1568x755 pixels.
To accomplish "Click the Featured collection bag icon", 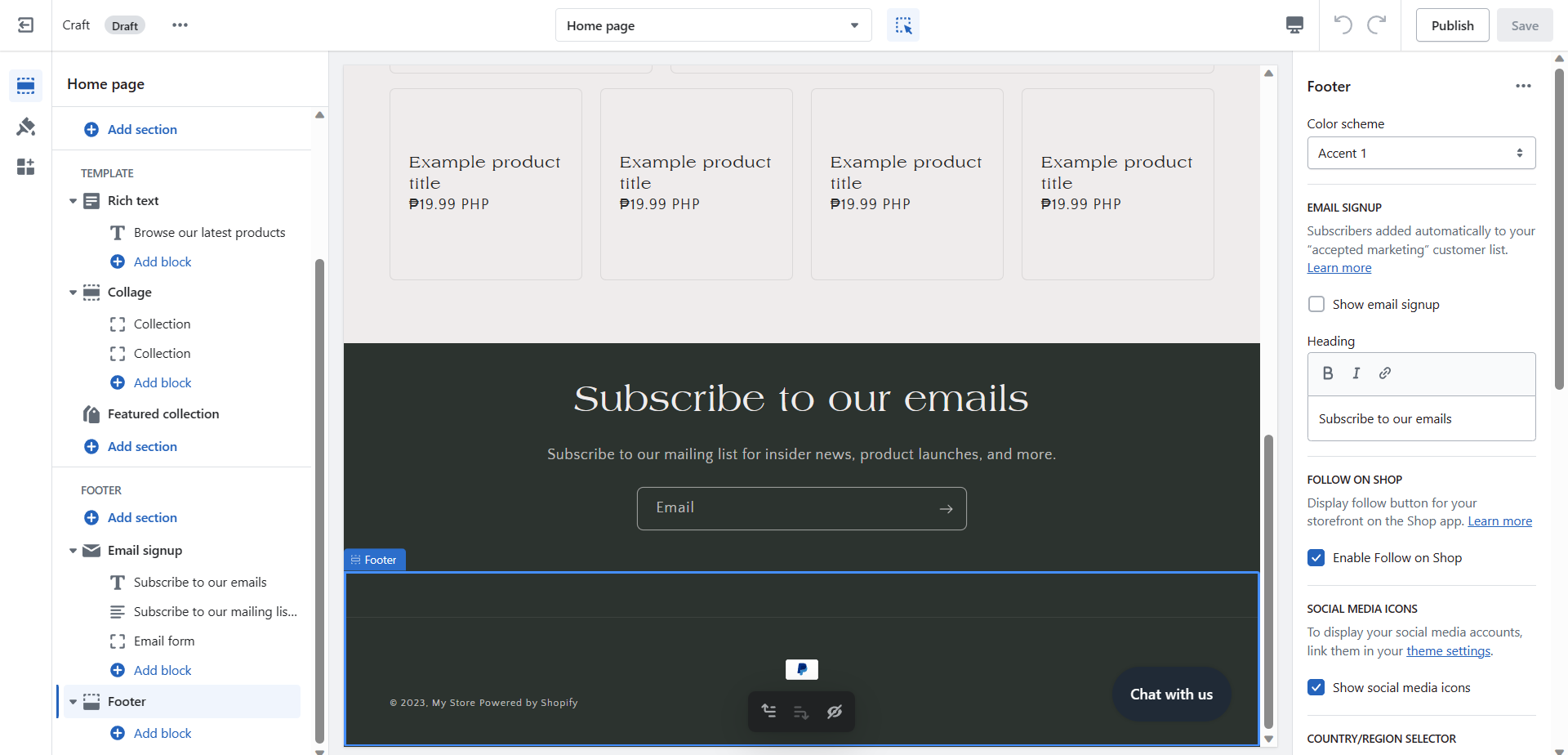I will tap(92, 414).
